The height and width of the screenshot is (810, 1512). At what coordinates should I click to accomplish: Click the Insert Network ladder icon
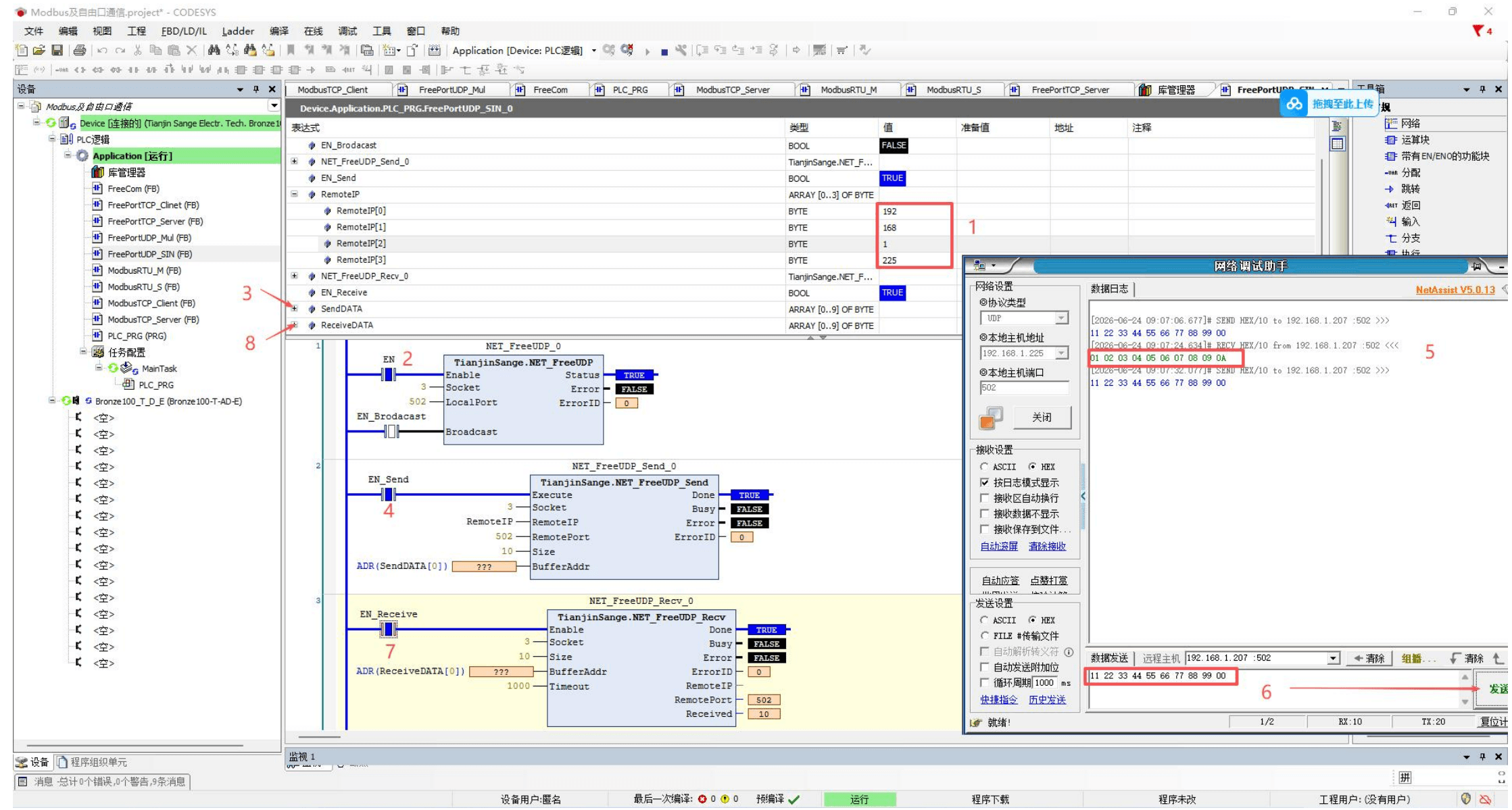[22, 70]
